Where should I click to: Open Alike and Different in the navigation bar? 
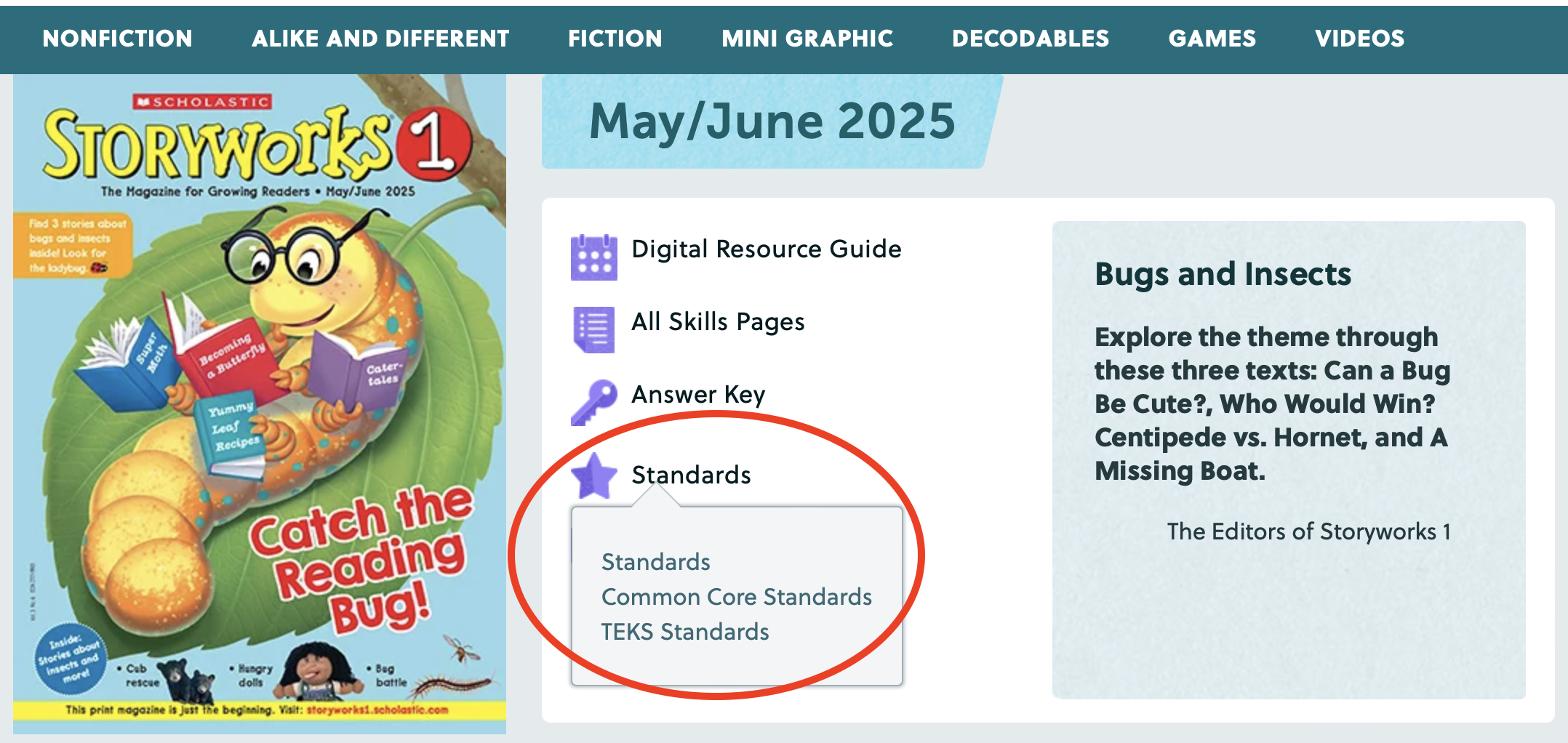[380, 39]
